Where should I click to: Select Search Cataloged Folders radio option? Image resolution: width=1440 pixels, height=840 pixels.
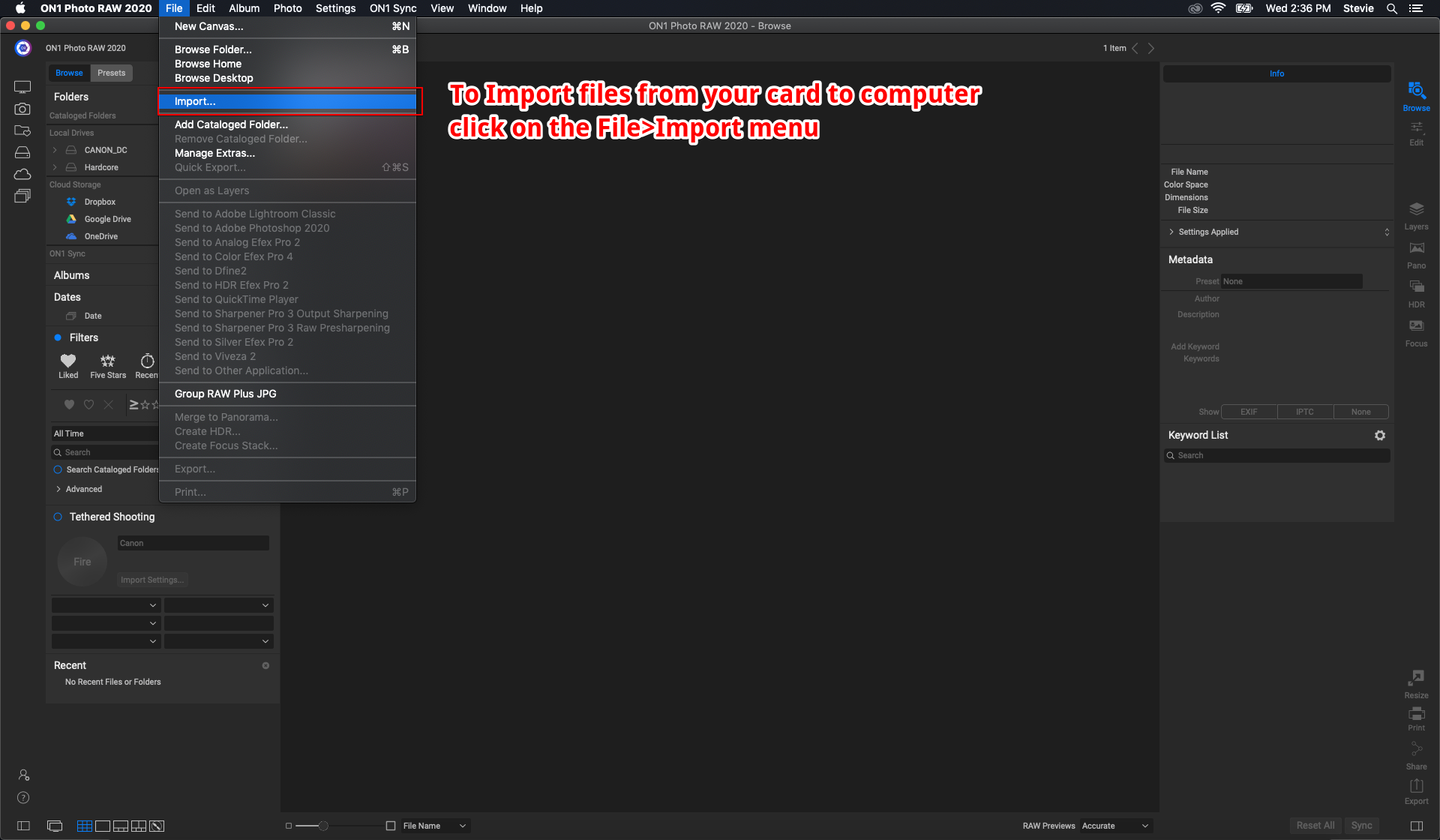pyautogui.click(x=58, y=469)
